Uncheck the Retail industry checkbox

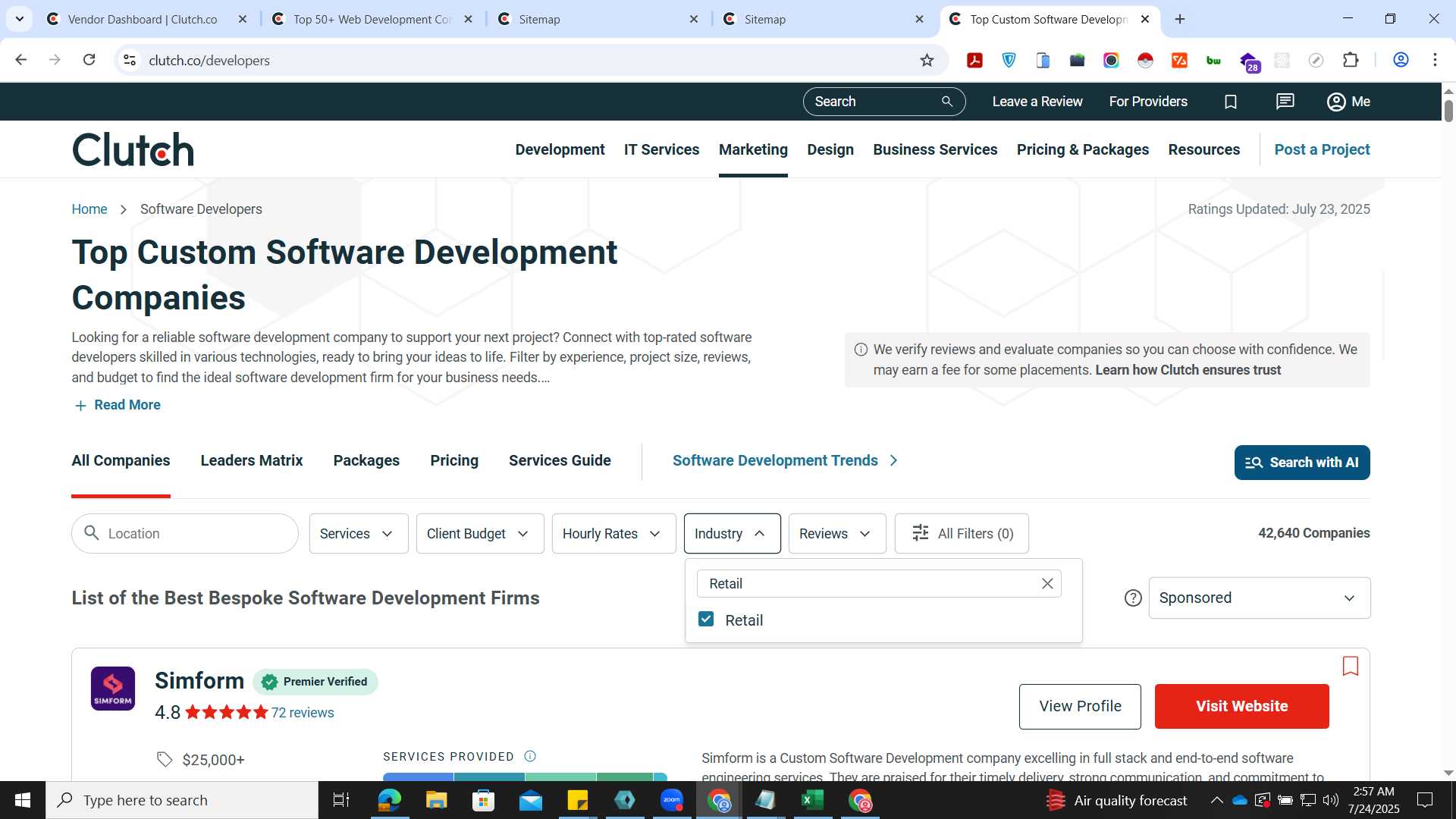coord(706,620)
